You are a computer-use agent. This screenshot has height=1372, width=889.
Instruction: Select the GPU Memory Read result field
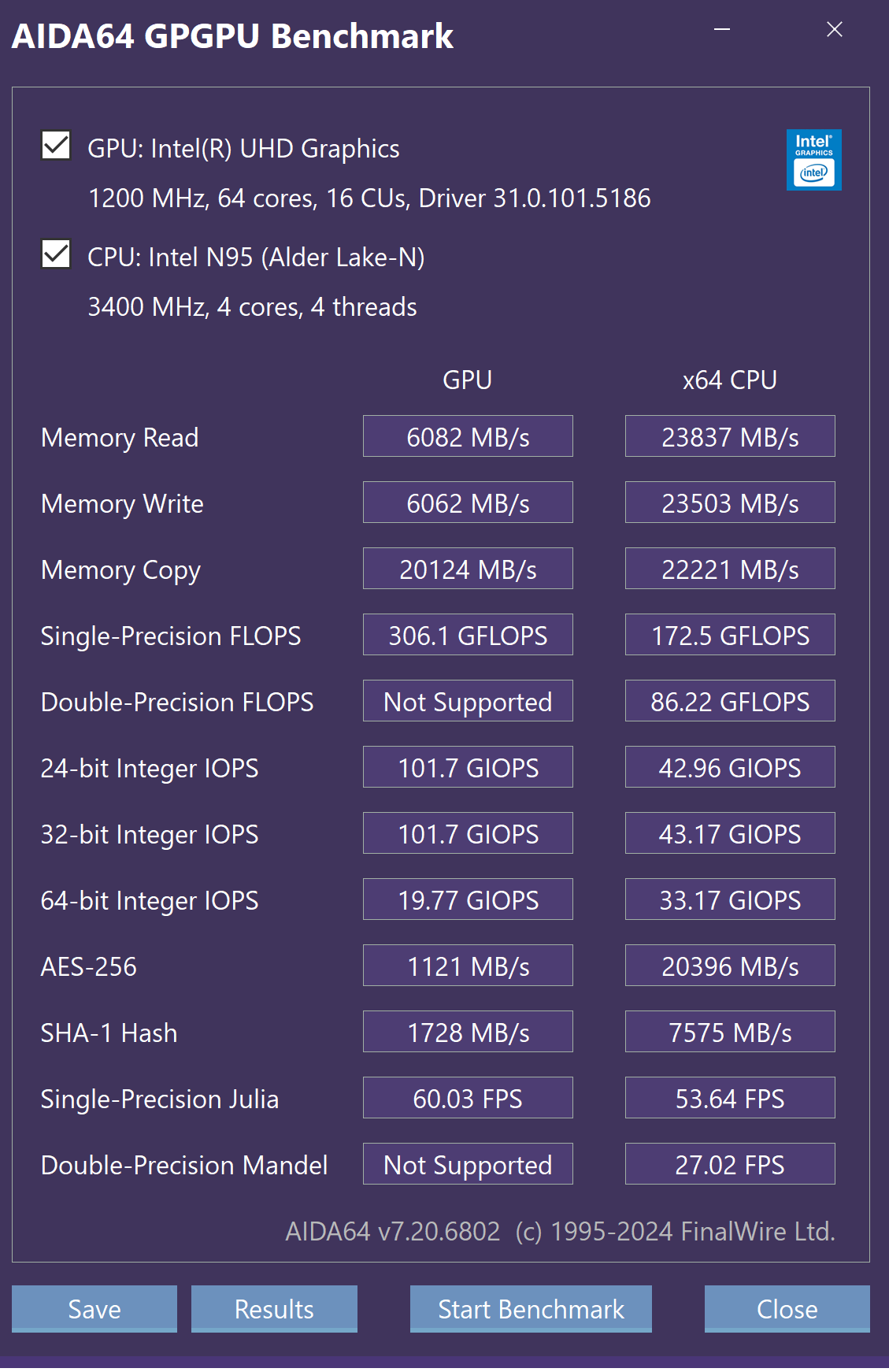coord(468,436)
